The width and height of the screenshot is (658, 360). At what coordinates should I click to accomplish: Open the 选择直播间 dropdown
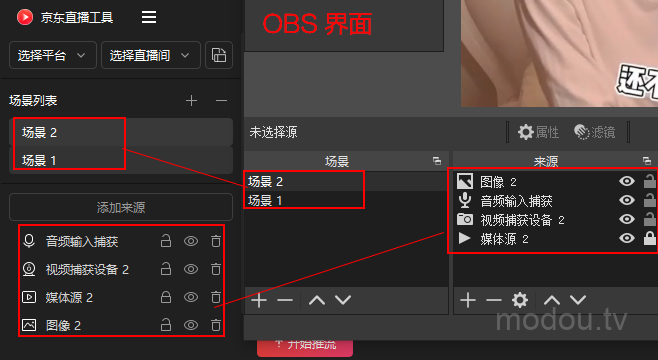(x=151, y=55)
